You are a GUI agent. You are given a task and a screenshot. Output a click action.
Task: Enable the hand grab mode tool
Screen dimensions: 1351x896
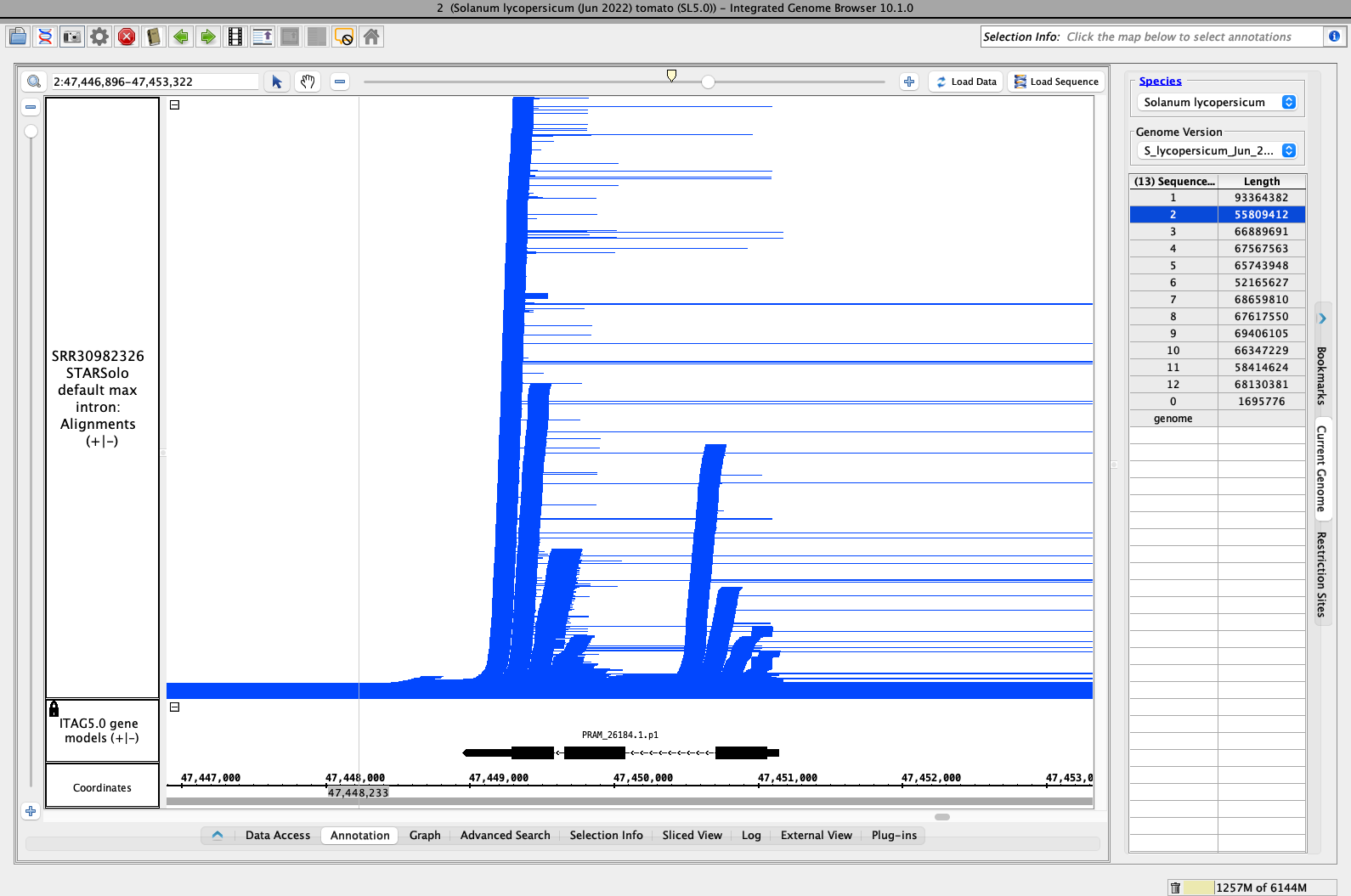tap(308, 82)
